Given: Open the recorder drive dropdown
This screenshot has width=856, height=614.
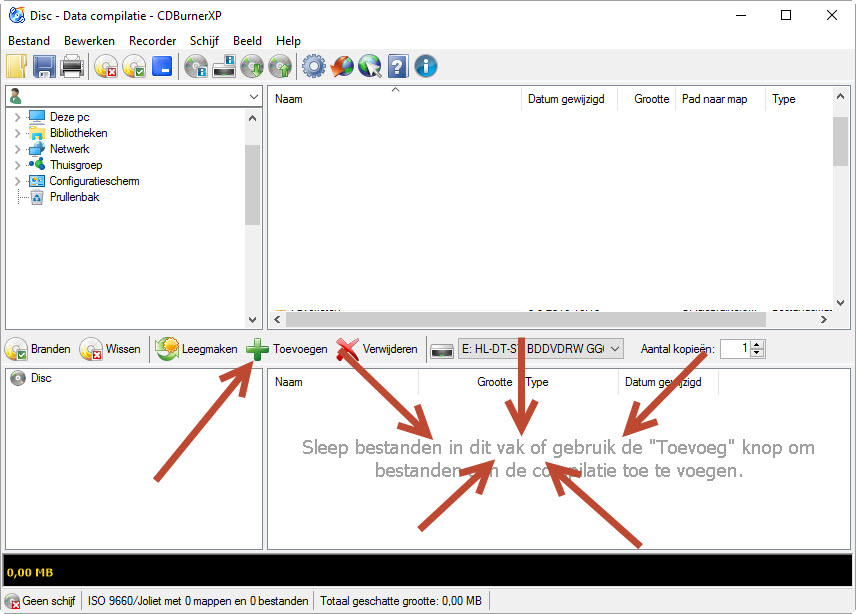Looking at the screenshot, I should click(x=615, y=349).
